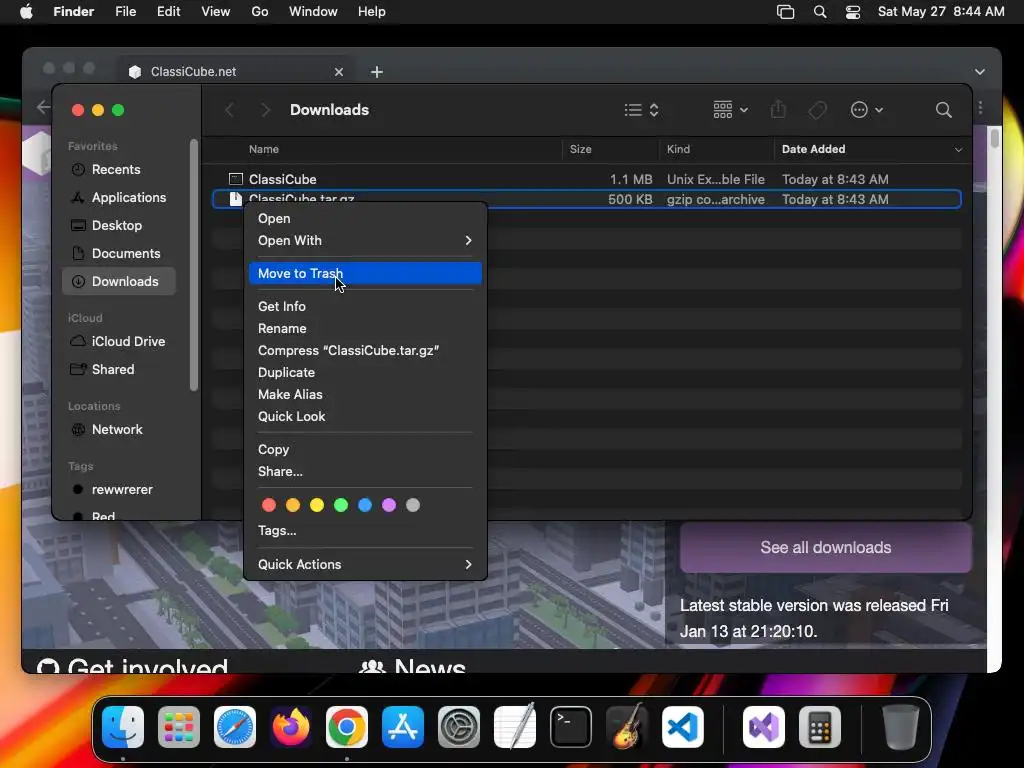
Task: Open the App Store dock icon
Action: 403,727
